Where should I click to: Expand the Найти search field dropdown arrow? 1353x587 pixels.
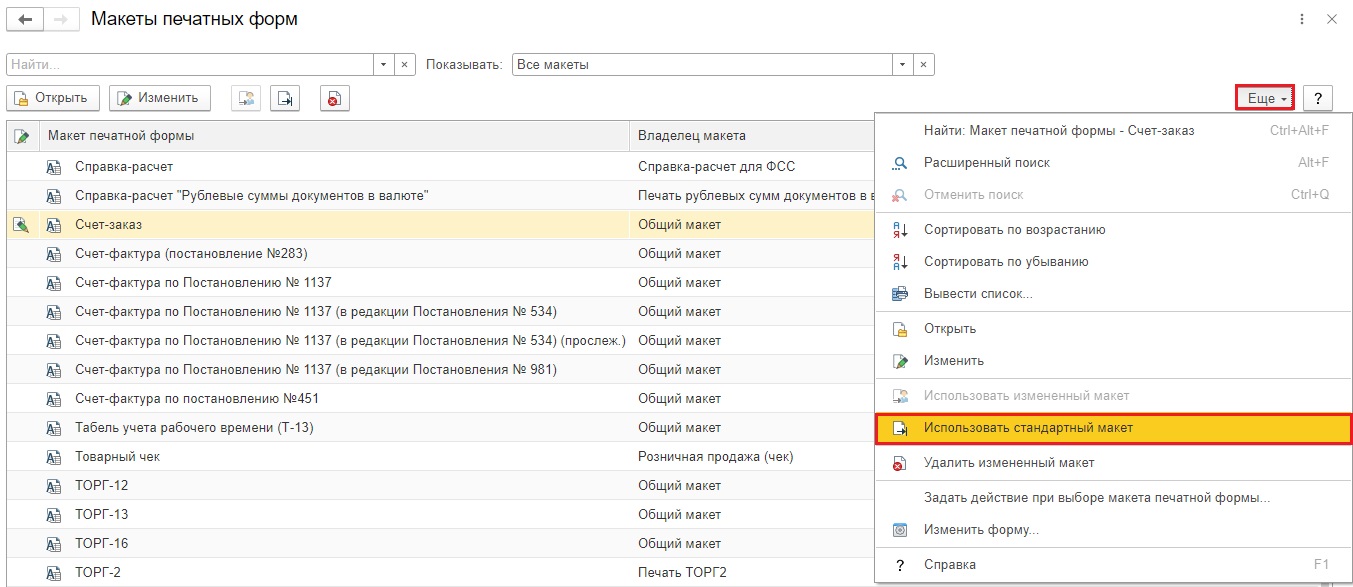point(384,64)
